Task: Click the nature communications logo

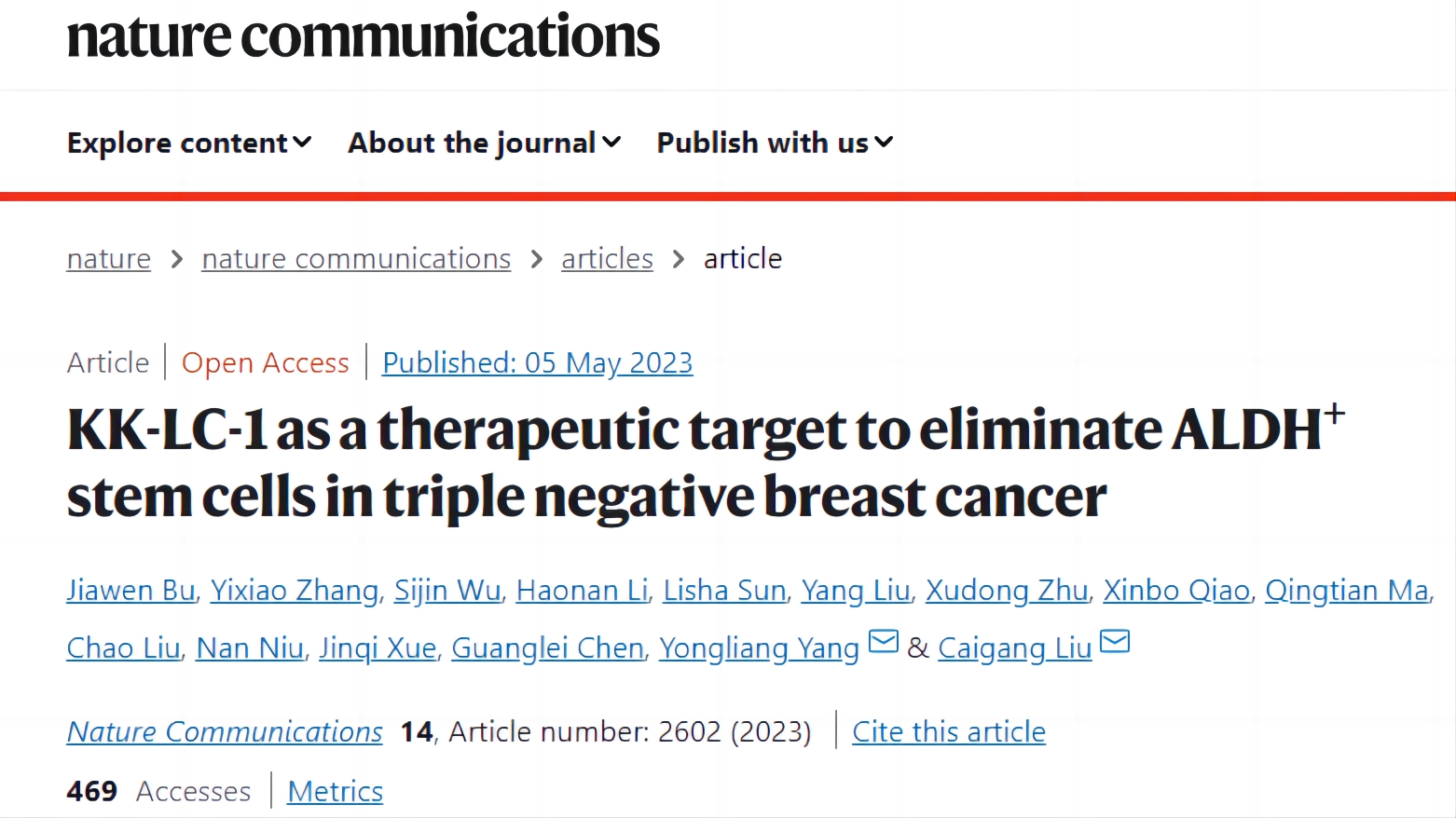Action: point(363,37)
